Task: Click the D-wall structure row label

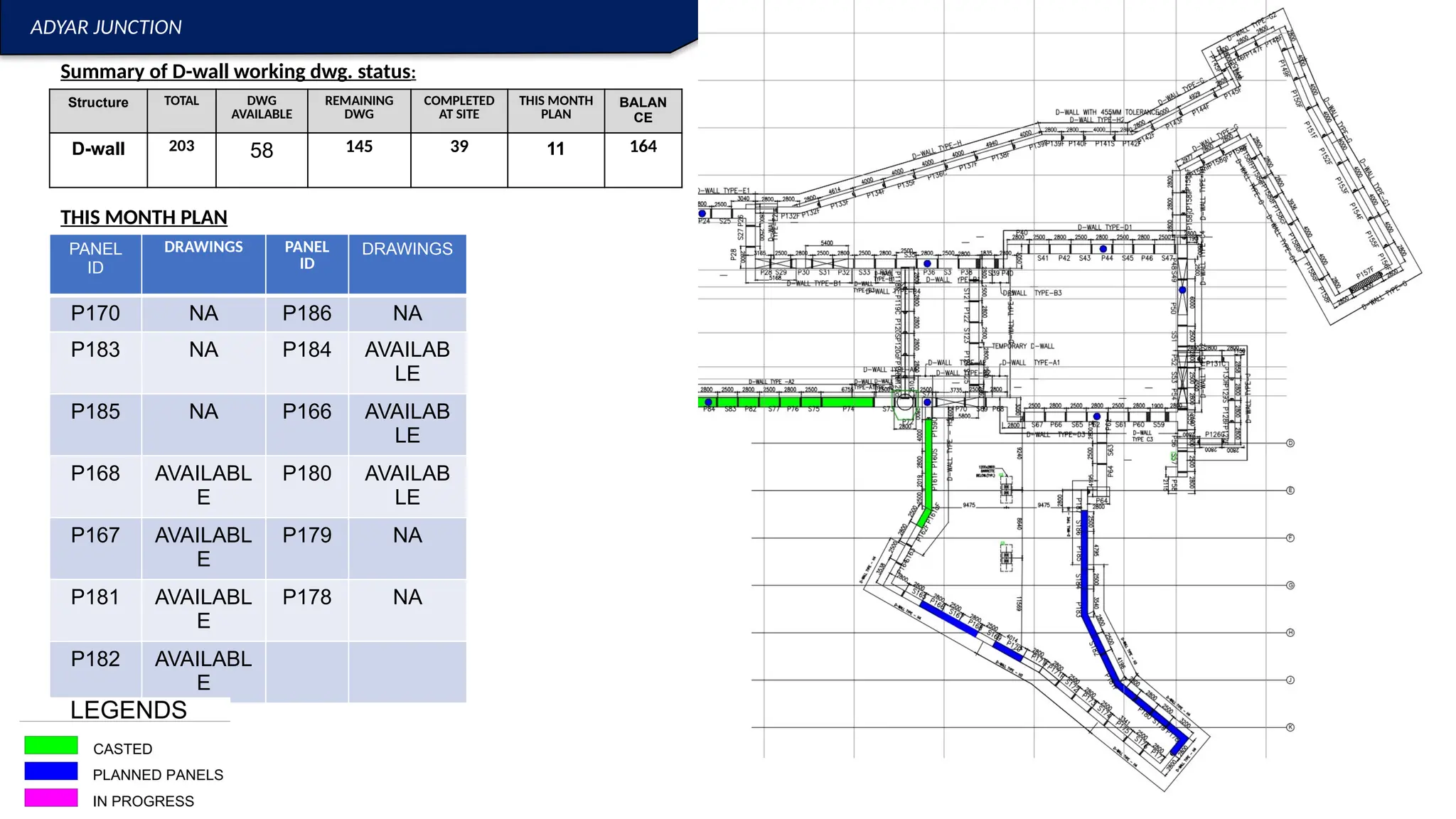Action: coord(98,149)
